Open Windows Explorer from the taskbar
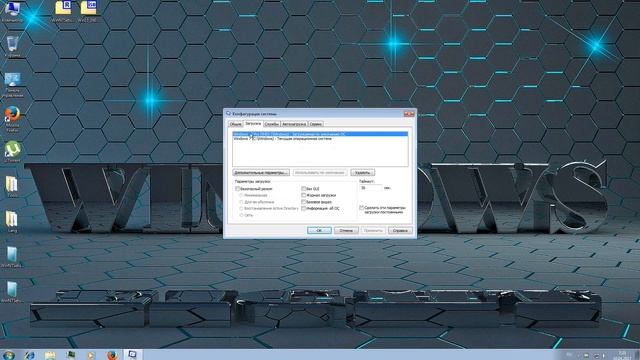 (50, 355)
